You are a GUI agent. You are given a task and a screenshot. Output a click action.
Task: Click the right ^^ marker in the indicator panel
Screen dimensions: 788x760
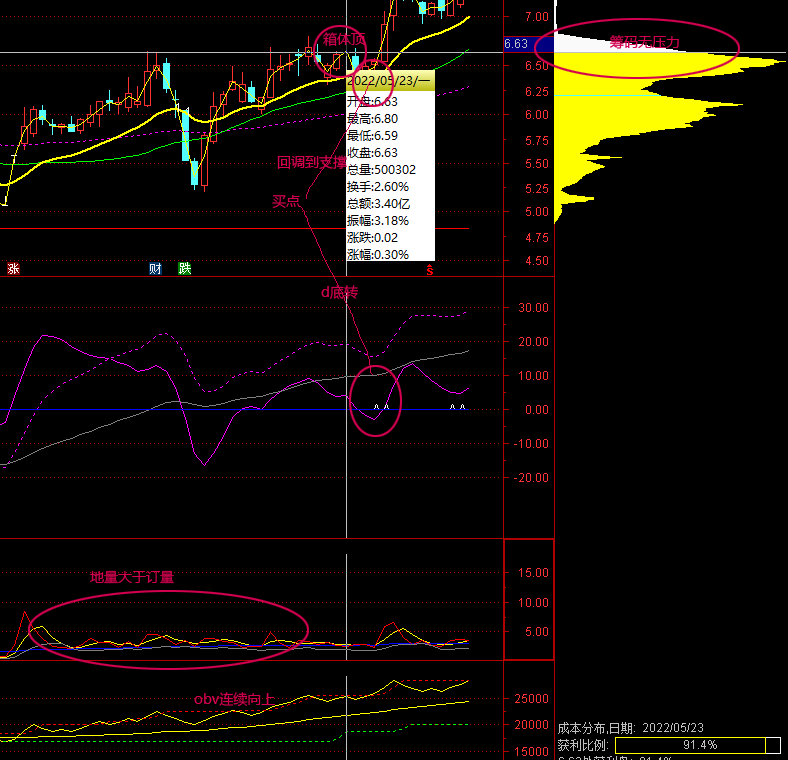pos(457,408)
